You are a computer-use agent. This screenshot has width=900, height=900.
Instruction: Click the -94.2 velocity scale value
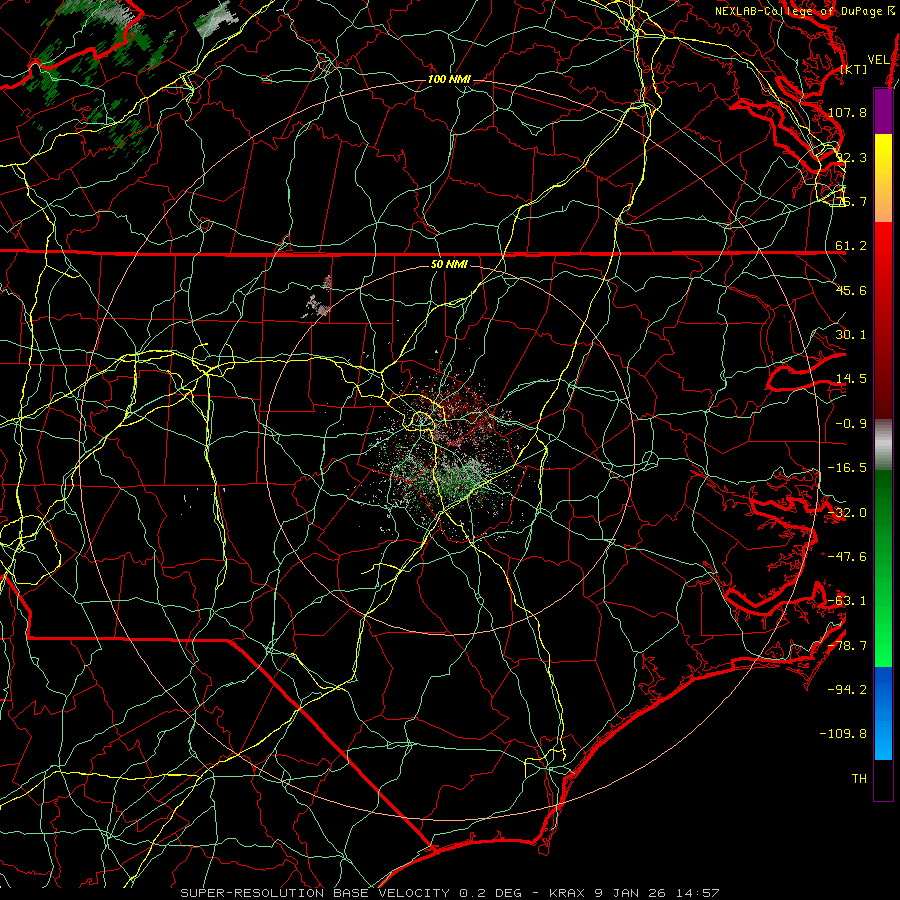(847, 689)
